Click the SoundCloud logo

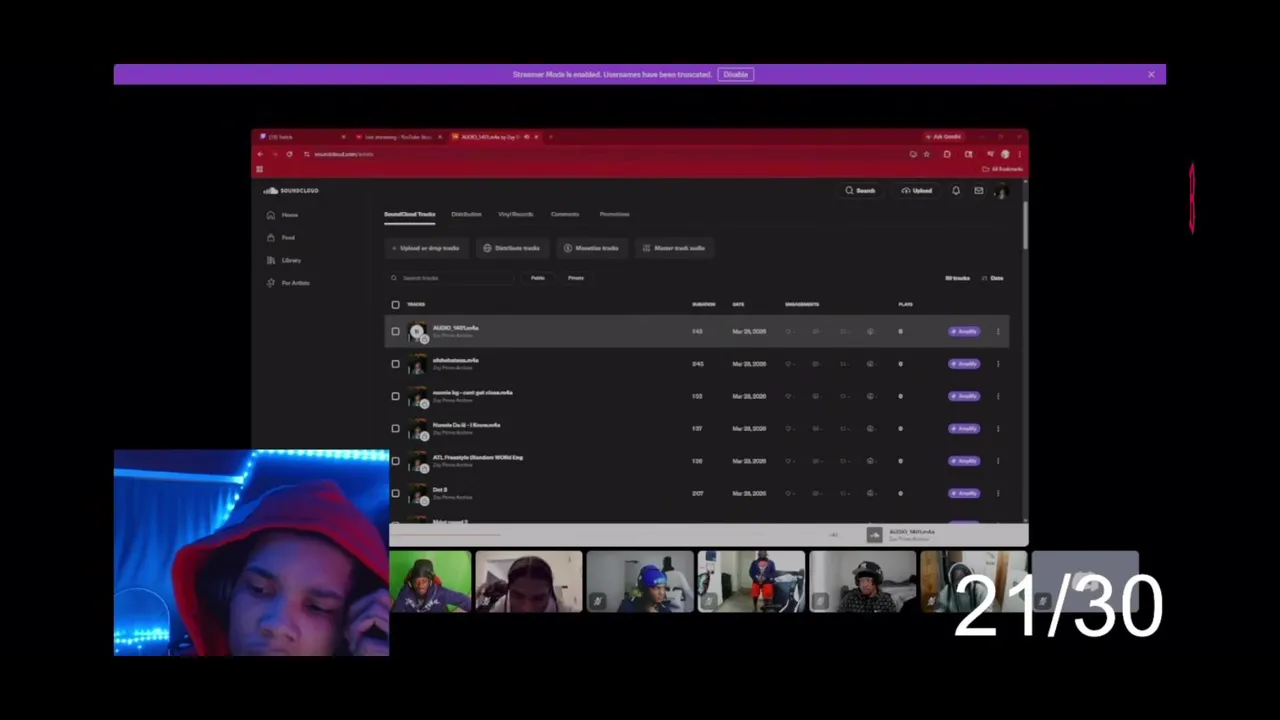[x=291, y=190]
